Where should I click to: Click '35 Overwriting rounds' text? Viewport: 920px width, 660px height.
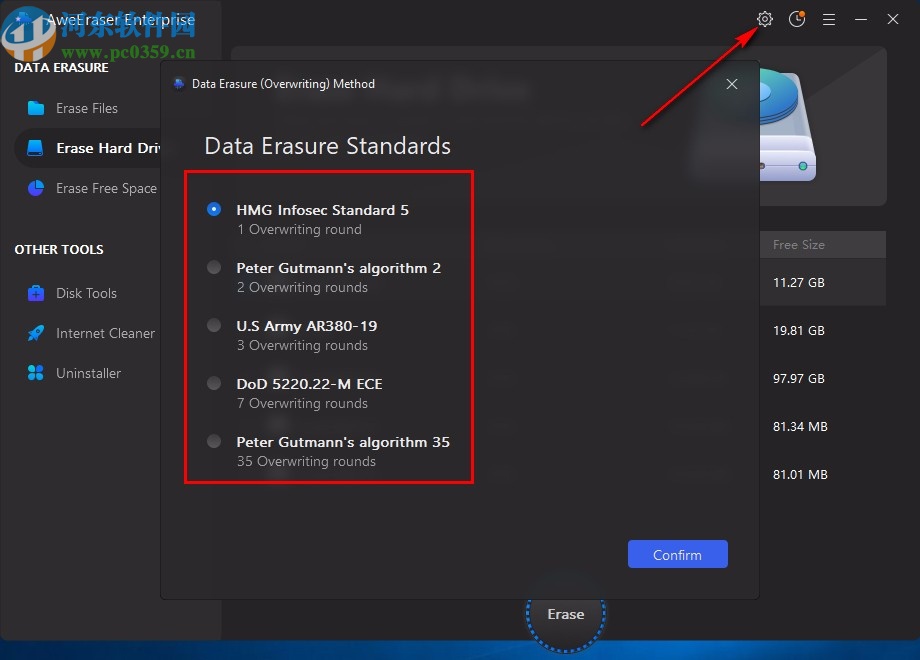(x=306, y=462)
